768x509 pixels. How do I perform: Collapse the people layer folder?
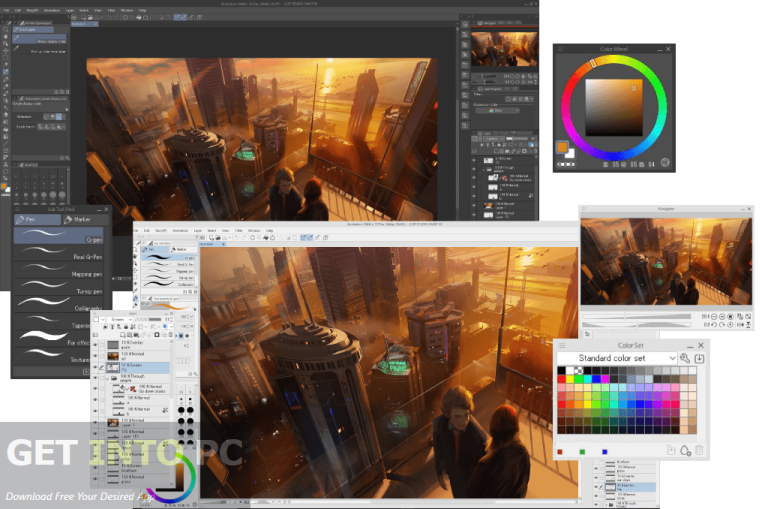[107, 379]
